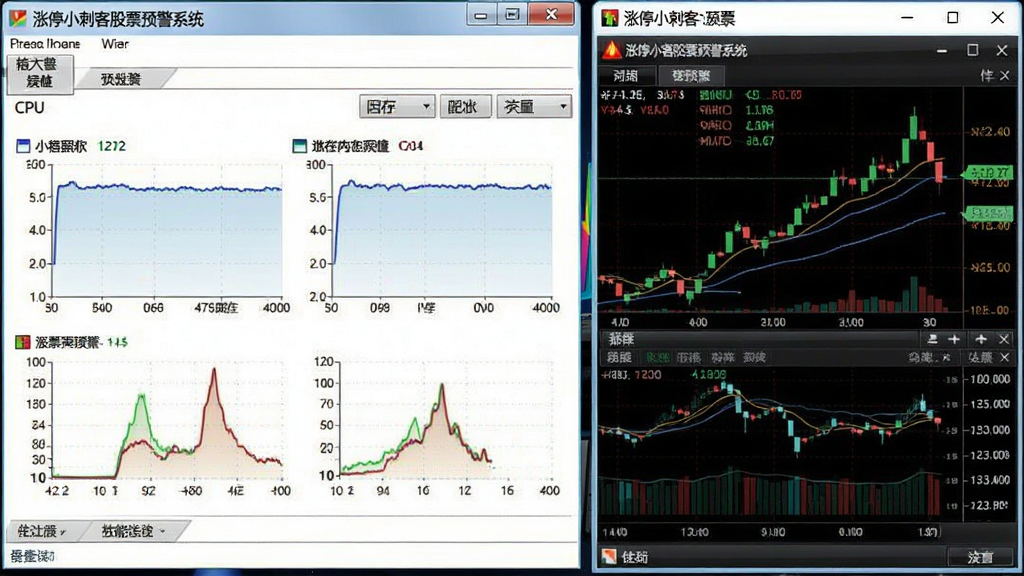This screenshot has width=1024, height=576.
Task: Click the 125,000 axis label in the lower chart
Action: (990, 404)
